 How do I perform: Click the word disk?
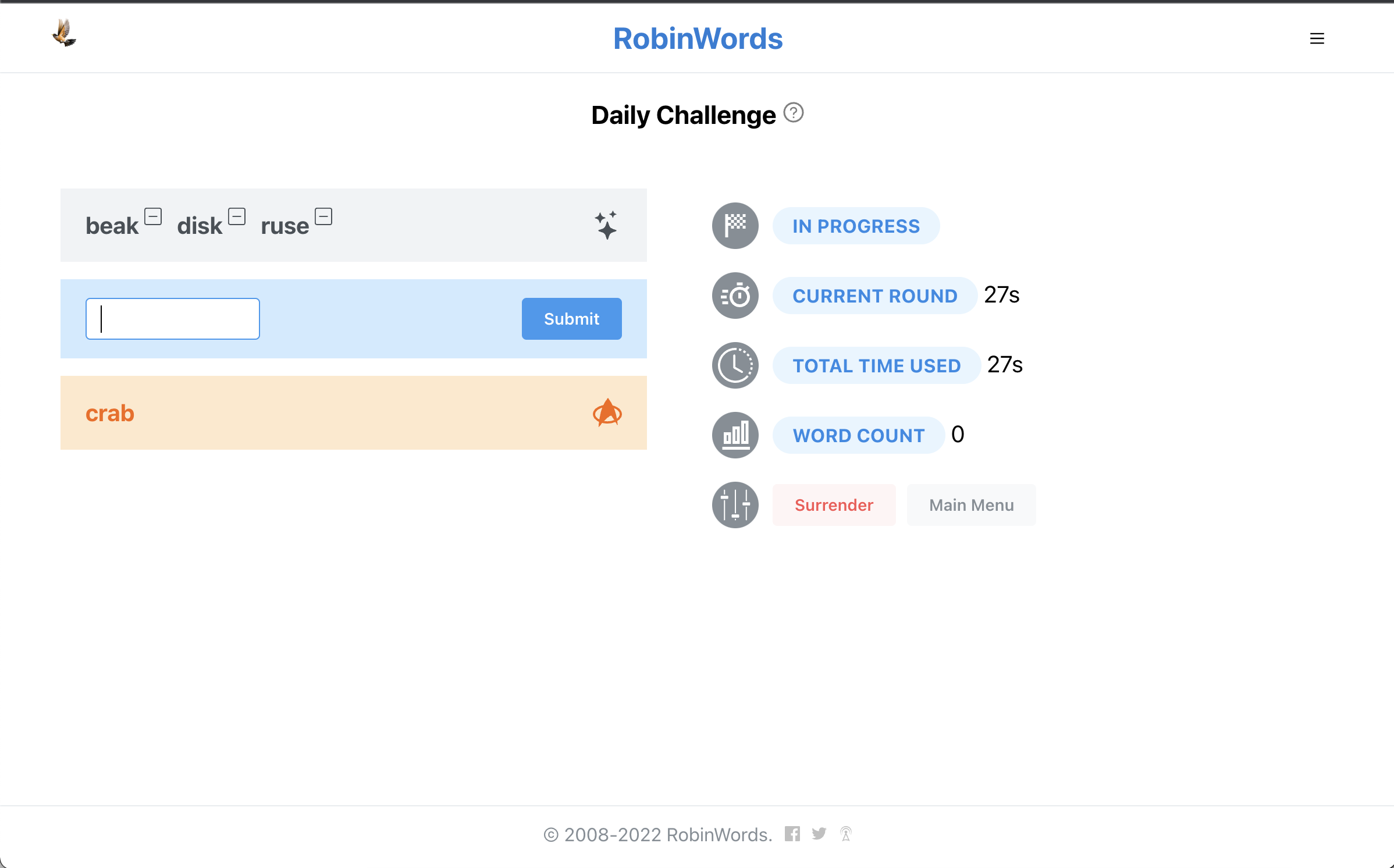[200, 226]
